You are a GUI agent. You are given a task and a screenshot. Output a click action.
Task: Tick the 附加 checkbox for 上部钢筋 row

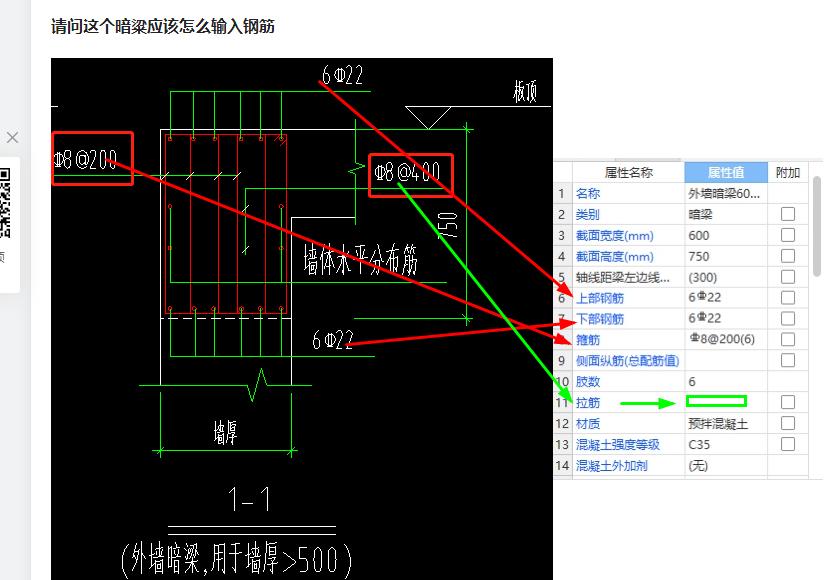pyautogui.click(x=787, y=298)
